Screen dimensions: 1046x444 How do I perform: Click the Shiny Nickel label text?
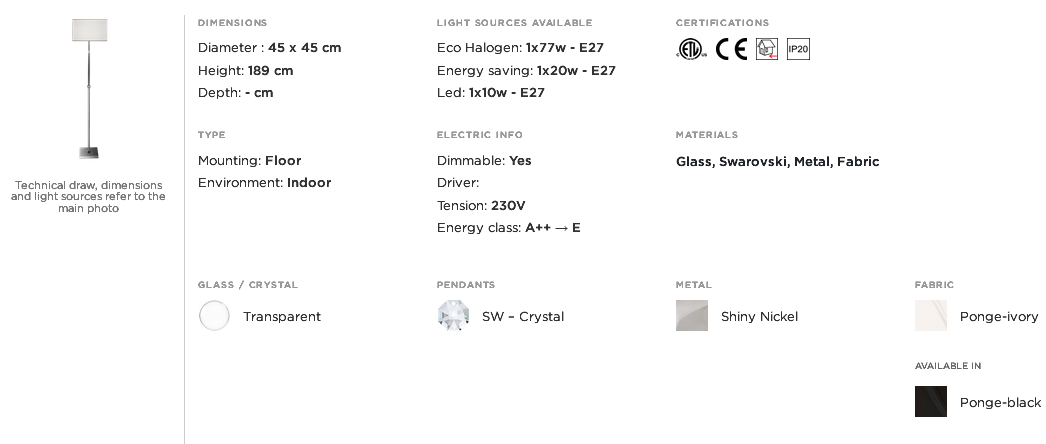(x=759, y=317)
